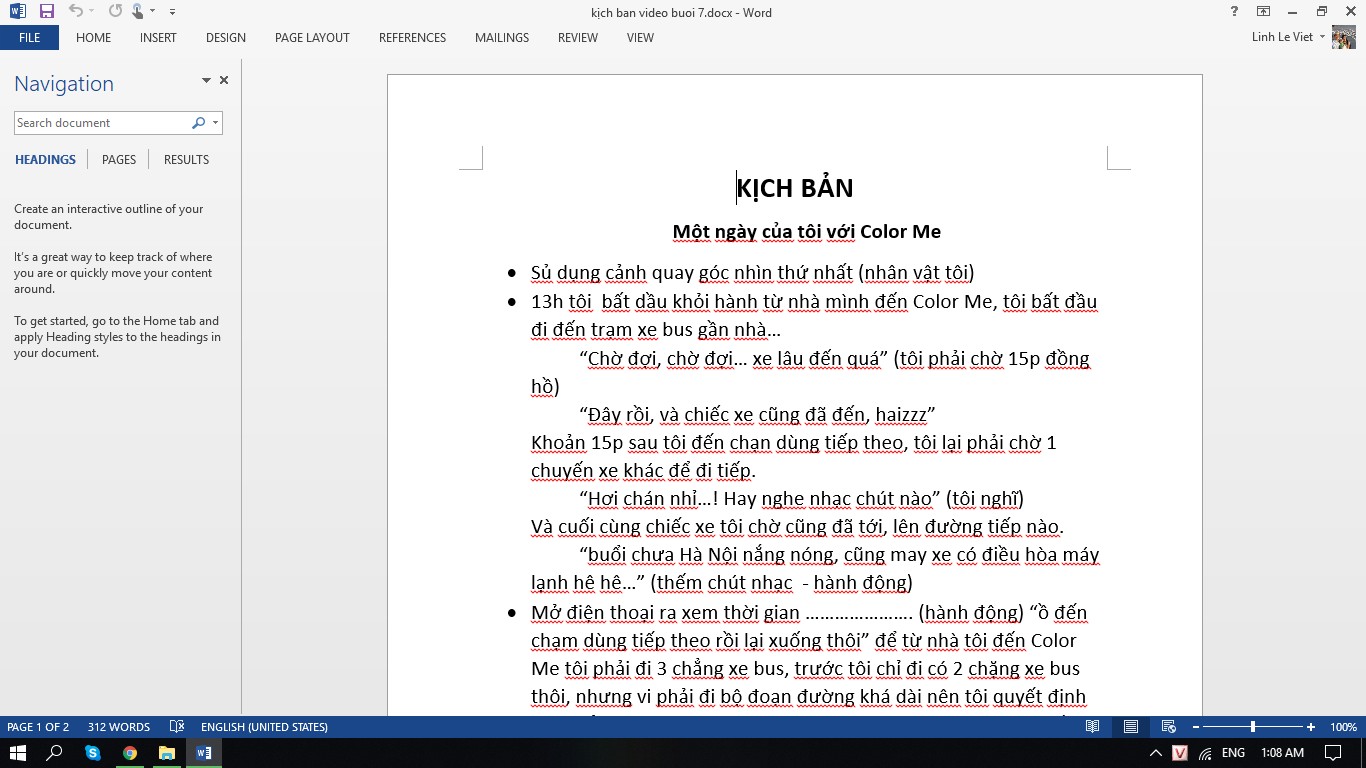Open the Undo history dropdown arrow
This screenshot has width=1366, height=768.
[91, 12]
